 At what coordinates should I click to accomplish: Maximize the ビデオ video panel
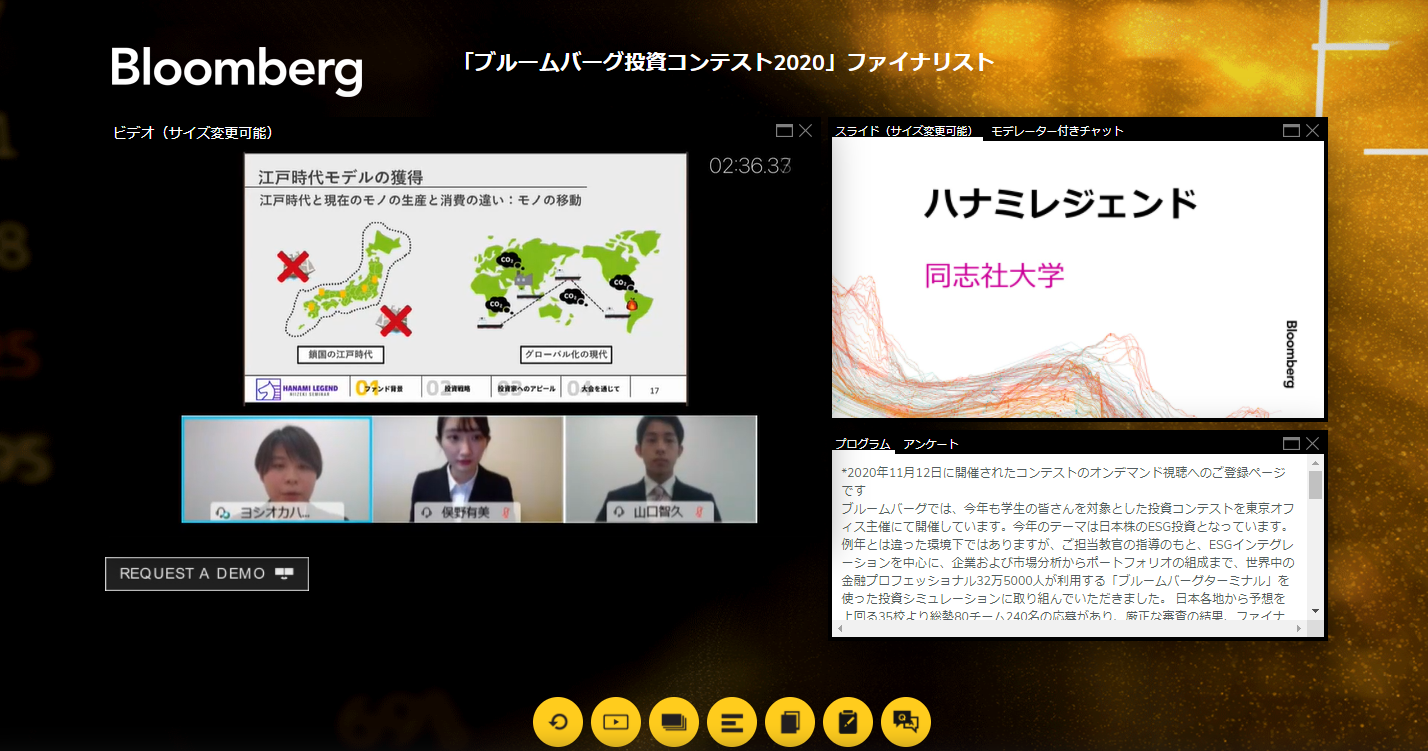(x=784, y=131)
